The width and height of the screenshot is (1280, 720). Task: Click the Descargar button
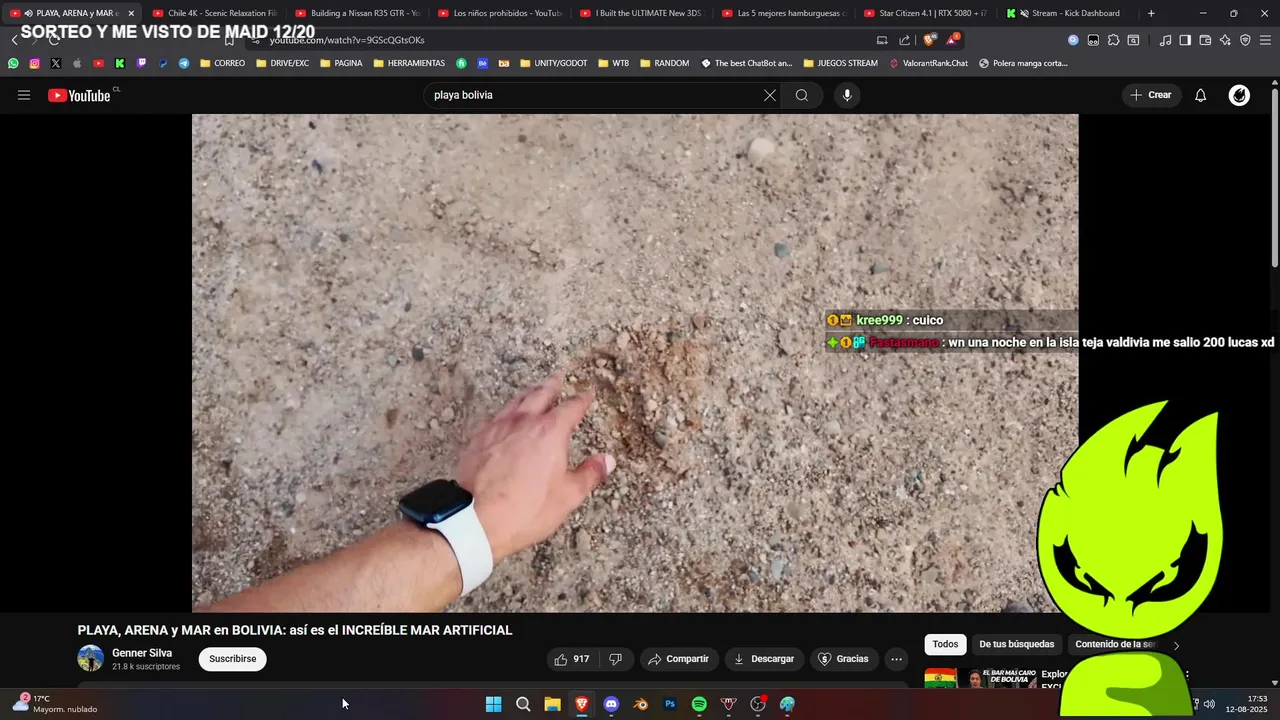pos(764,659)
